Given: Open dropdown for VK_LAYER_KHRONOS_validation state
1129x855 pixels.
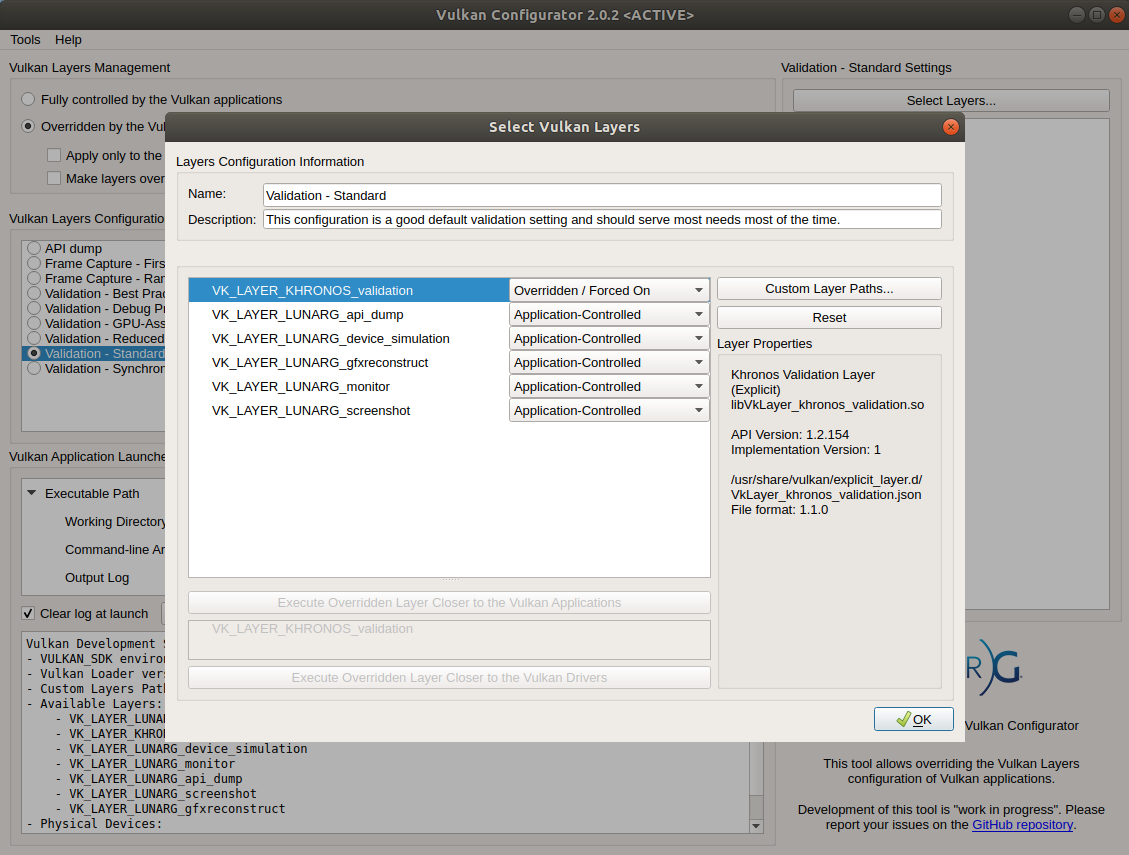Looking at the screenshot, I should [609, 290].
